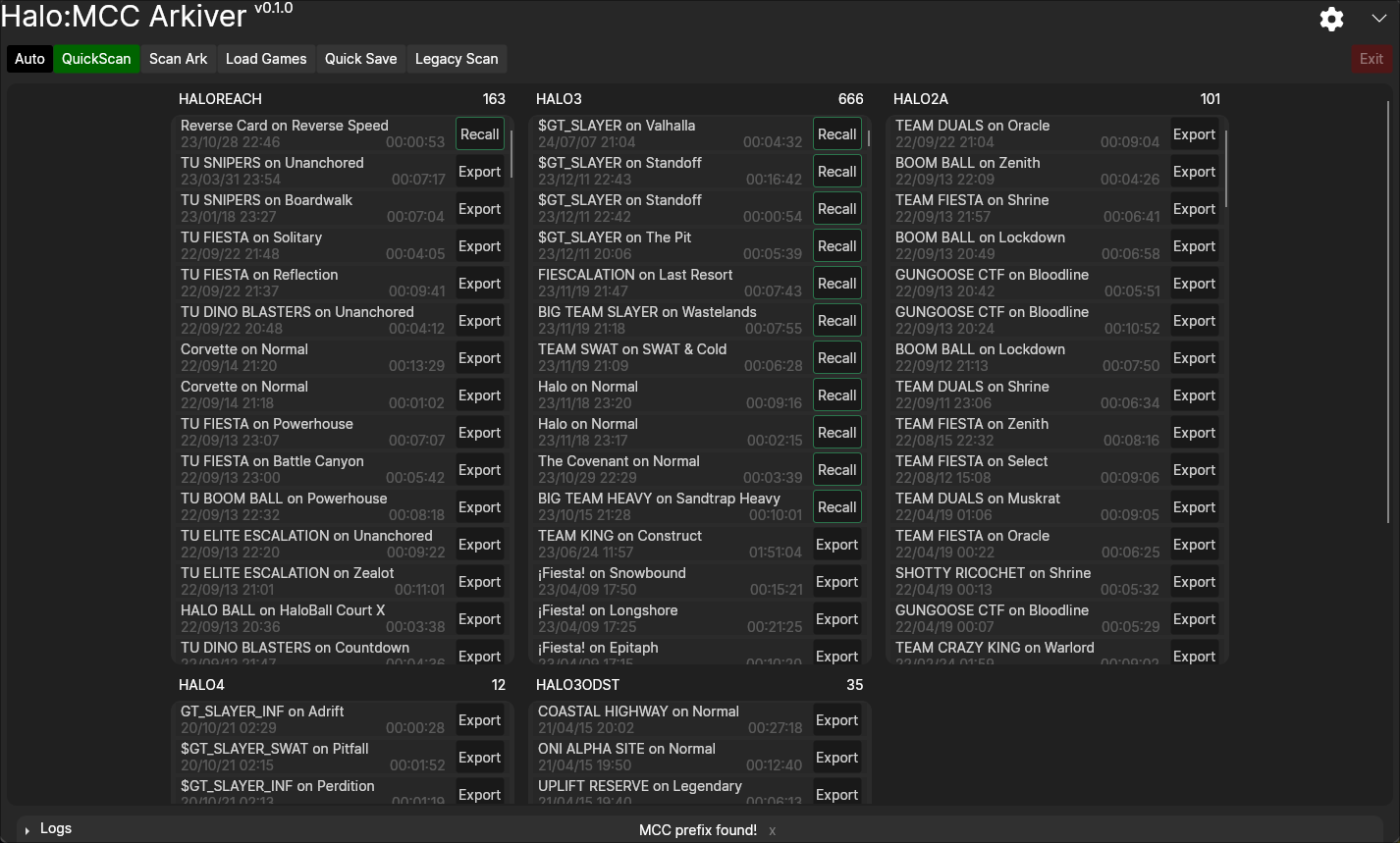Click the Quick Save button
This screenshot has height=843, width=1400.
pyautogui.click(x=361, y=59)
